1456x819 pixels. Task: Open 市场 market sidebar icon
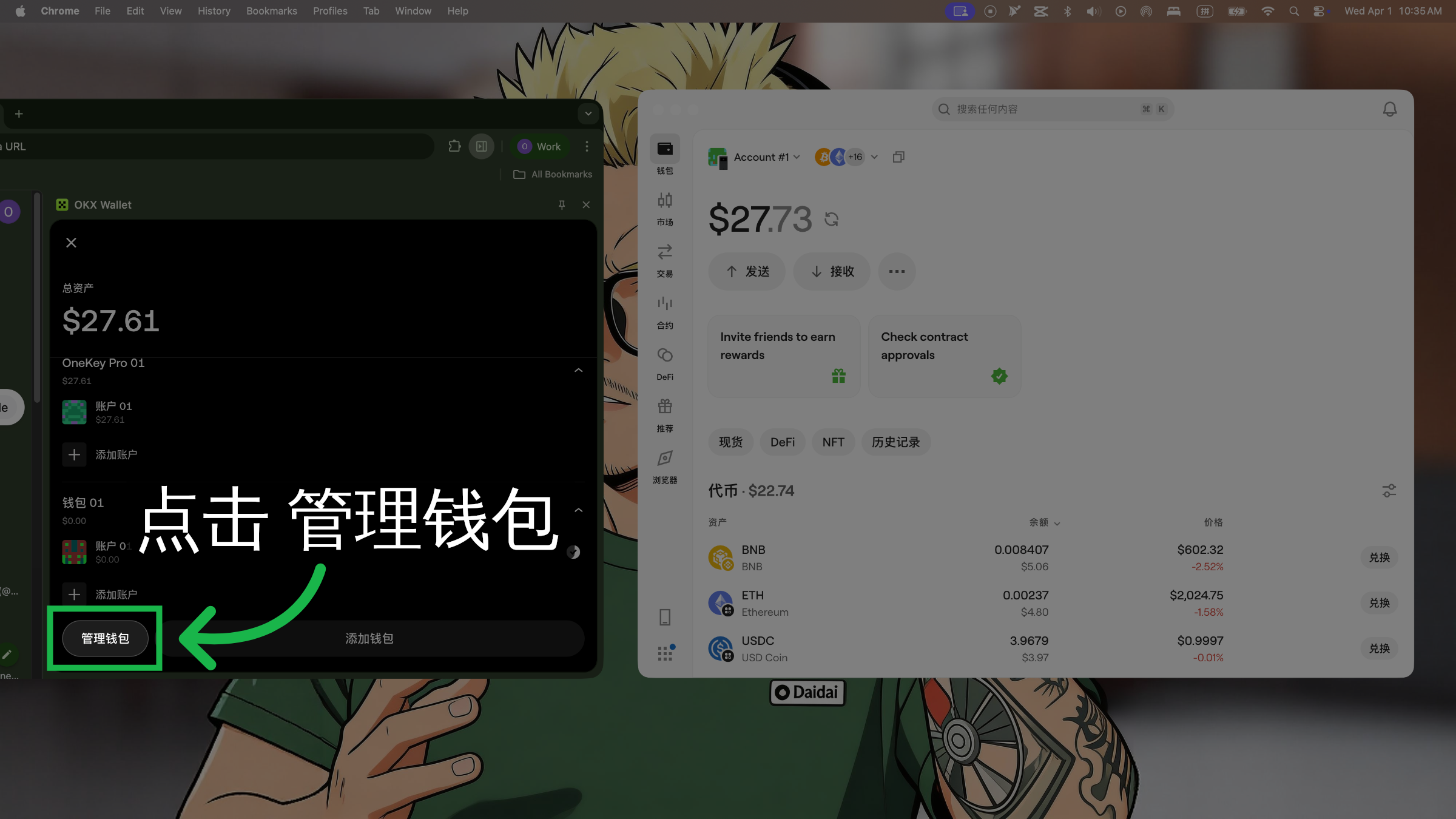[x=665, y=208]
